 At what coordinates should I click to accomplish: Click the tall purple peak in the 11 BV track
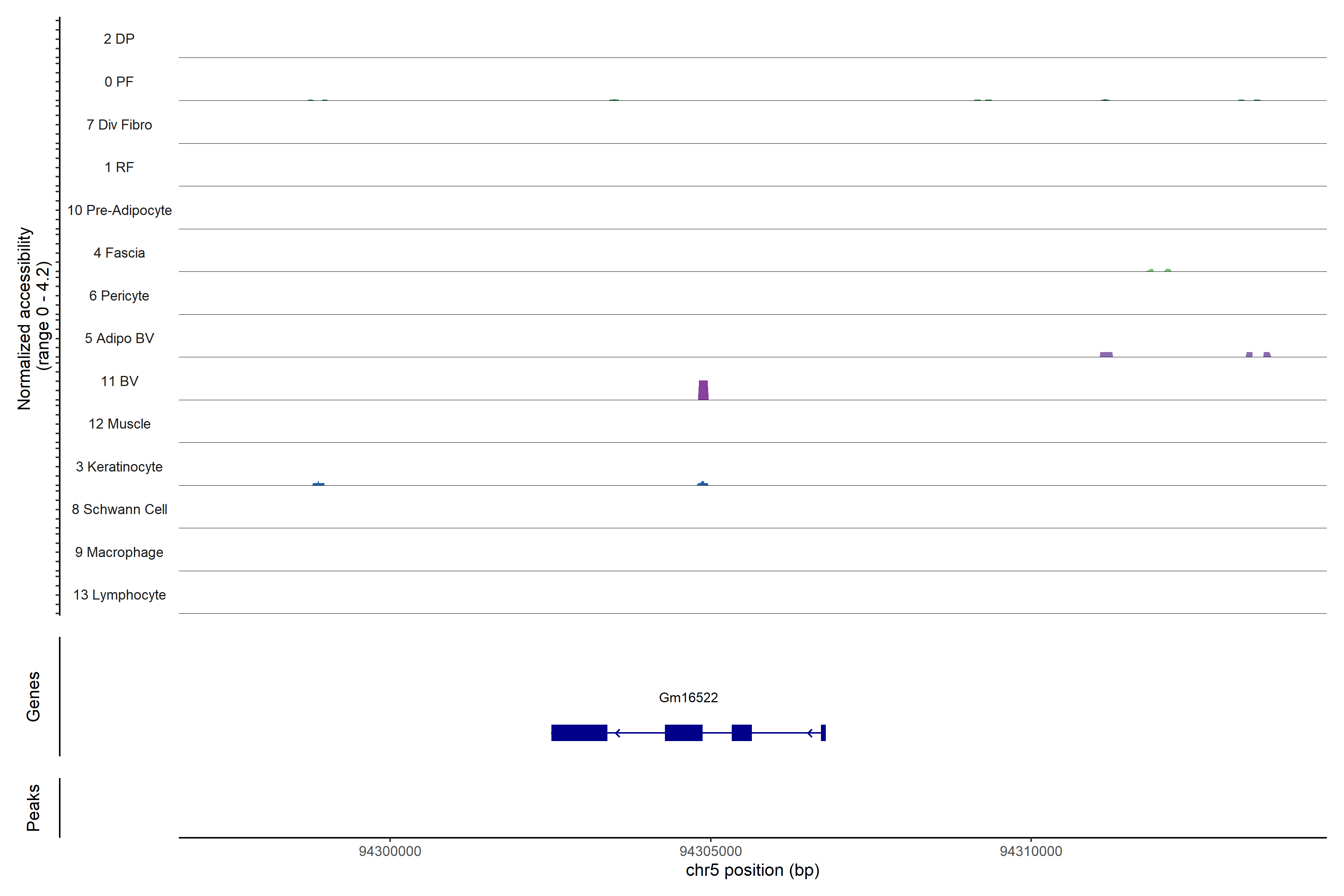pyautogui.click(x=703, y=390)
